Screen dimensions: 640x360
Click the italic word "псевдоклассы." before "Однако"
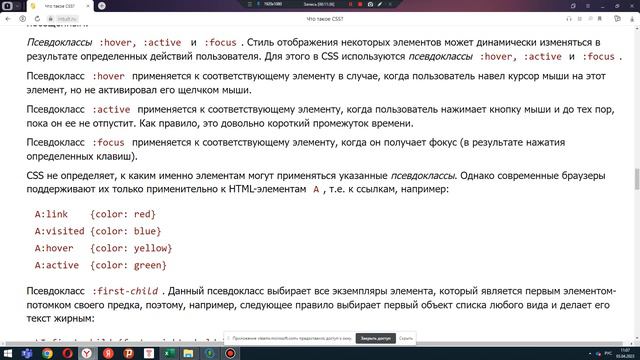point(423,176)
